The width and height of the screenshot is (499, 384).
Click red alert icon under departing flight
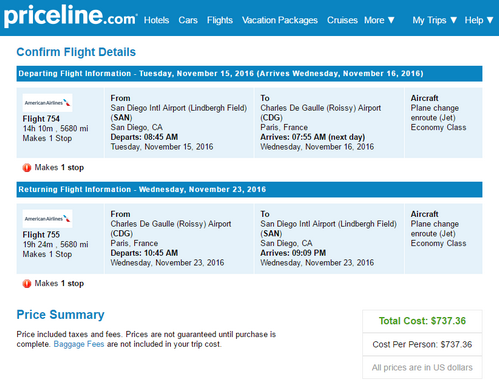tap(27, 168)
